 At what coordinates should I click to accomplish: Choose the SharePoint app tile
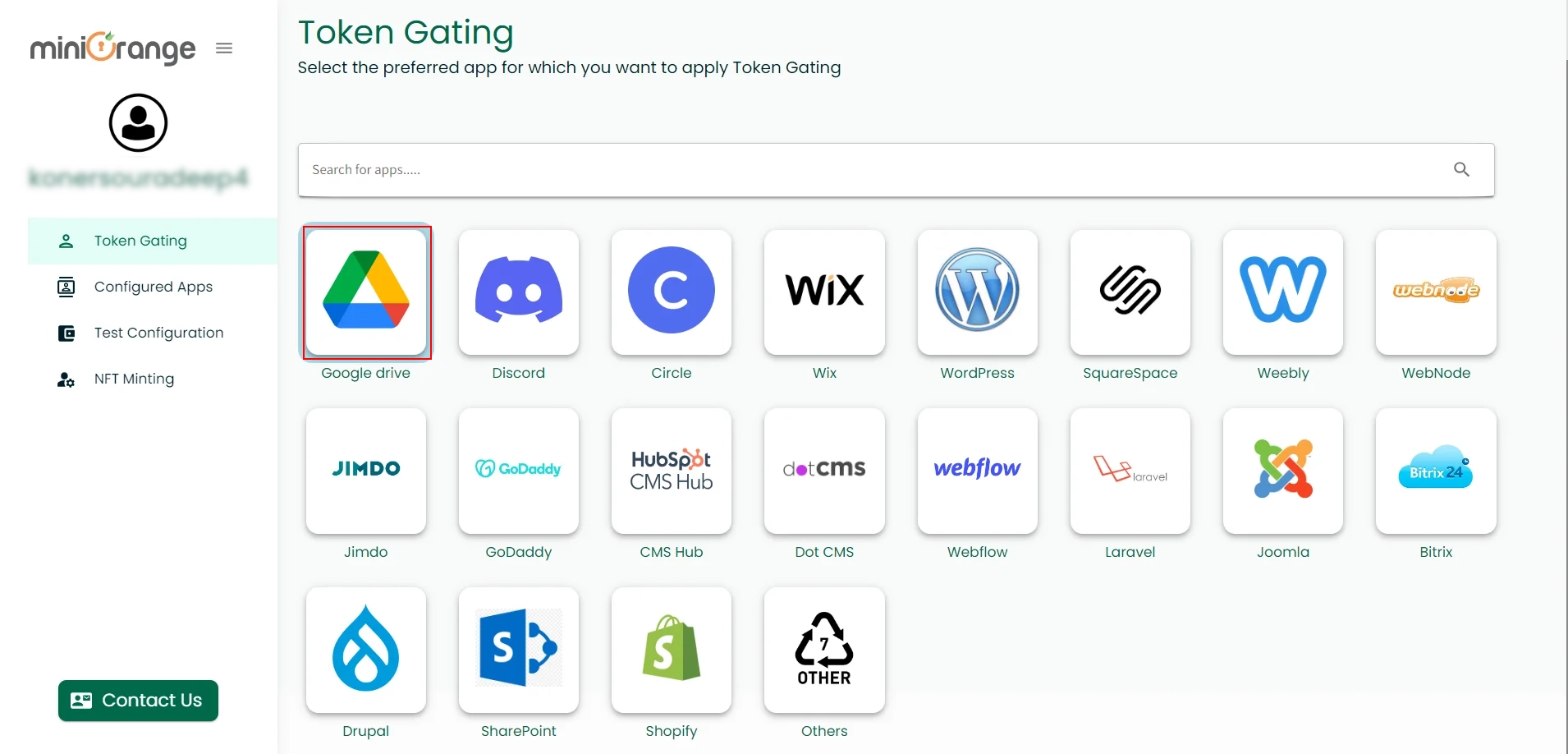[x=519, y=651]
